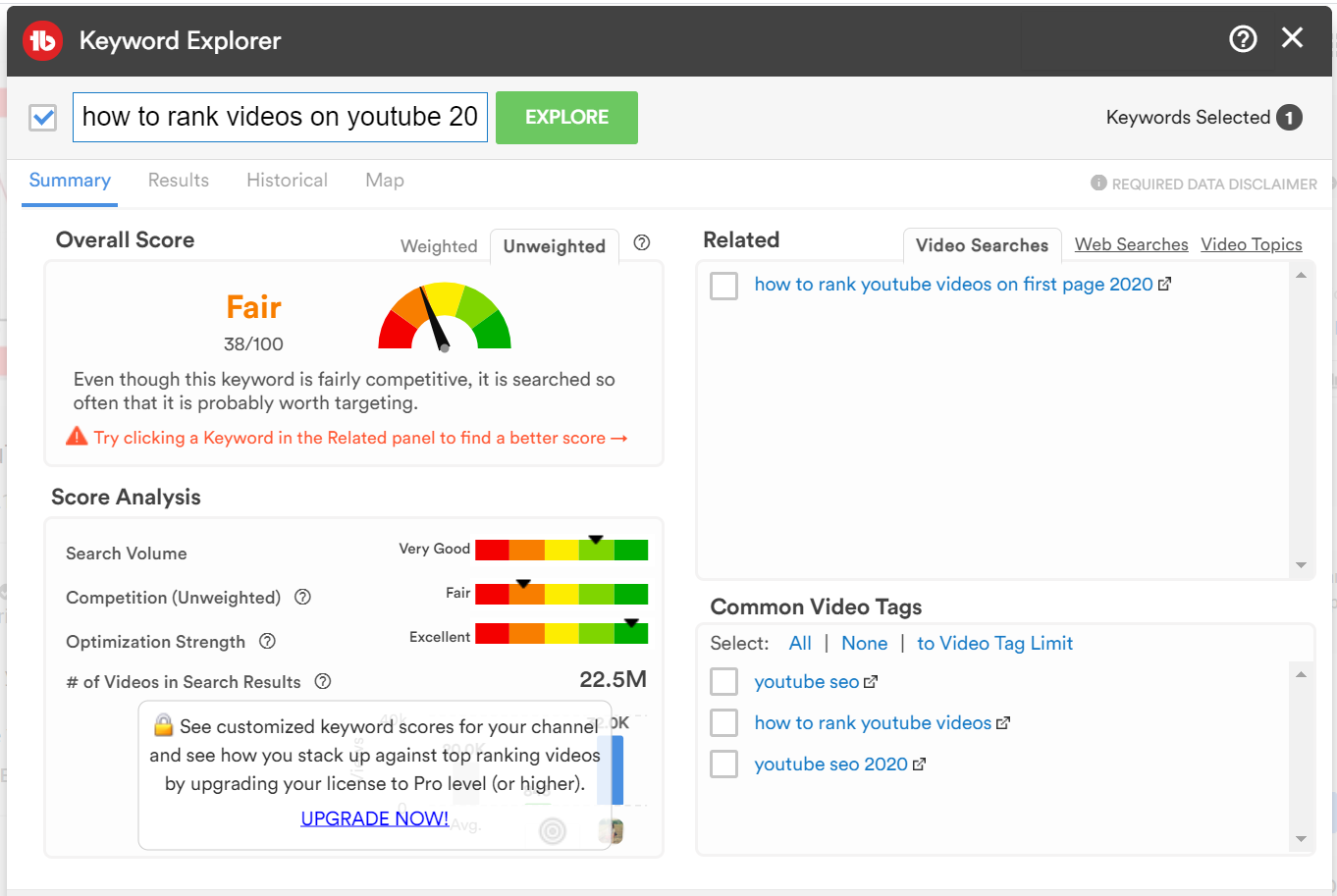Open external link icon beside 'how to rank youtube videos'
The width and height of the screenshot is (1337, 896).
(1003, 723)
